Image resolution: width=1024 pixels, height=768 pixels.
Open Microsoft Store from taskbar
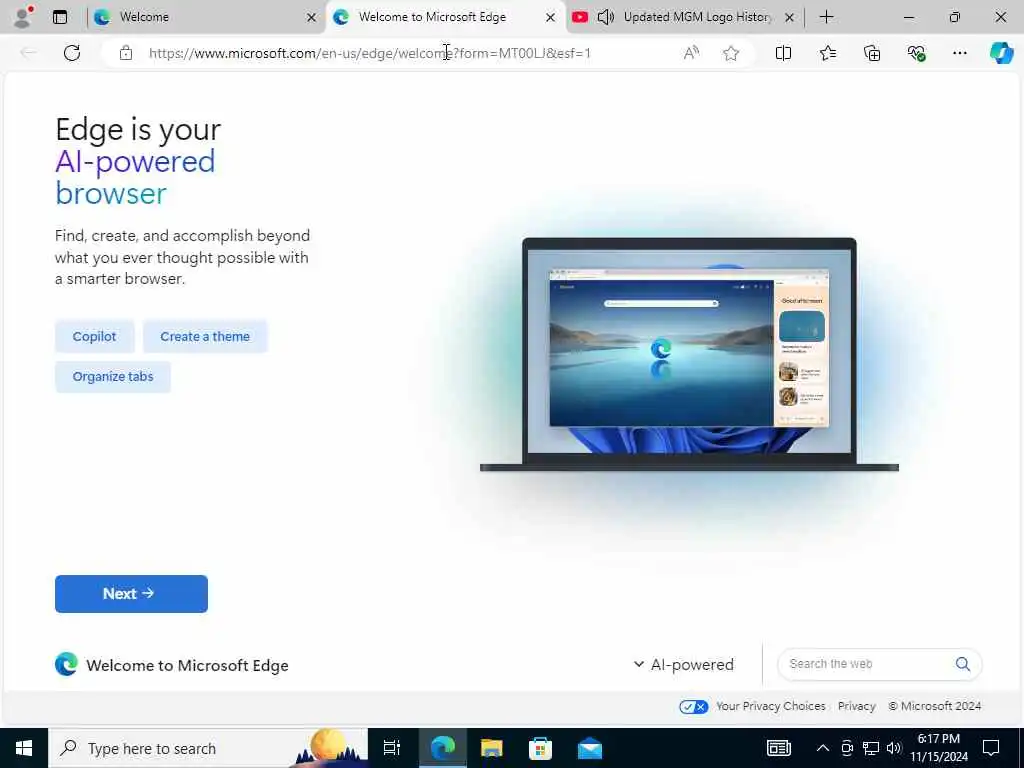[540, 748]
